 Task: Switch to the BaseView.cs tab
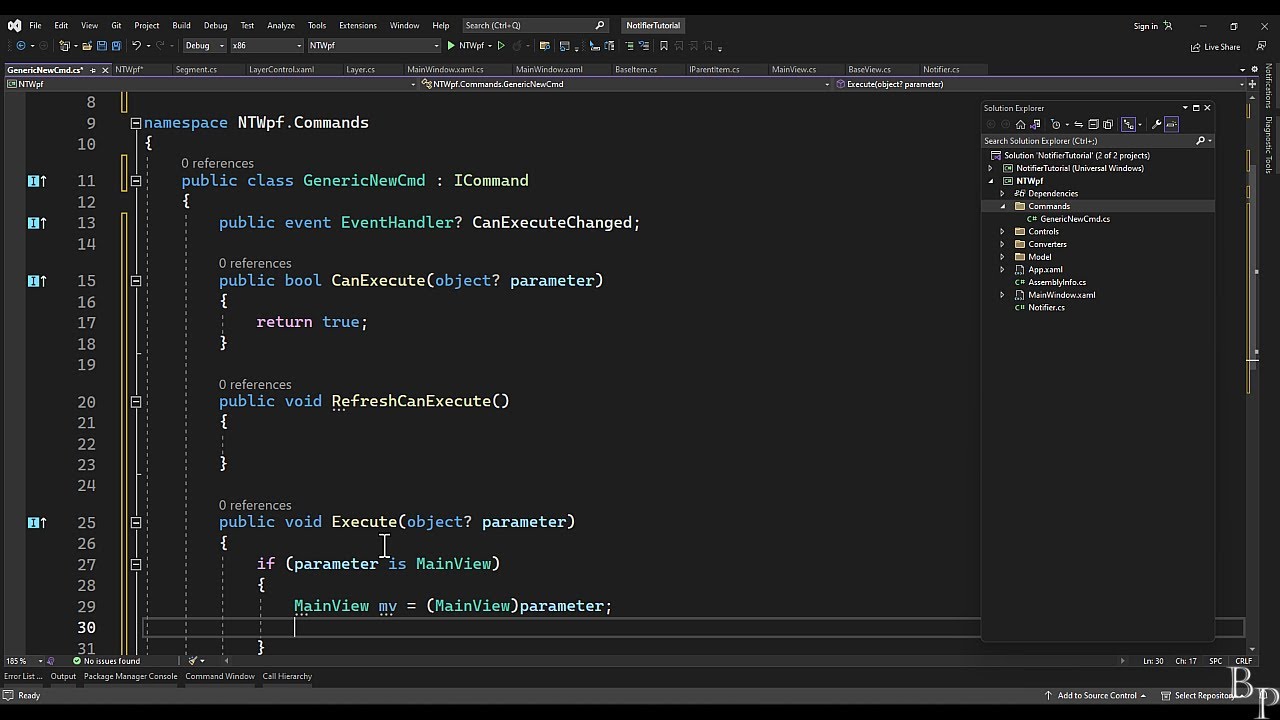(869, 70)
